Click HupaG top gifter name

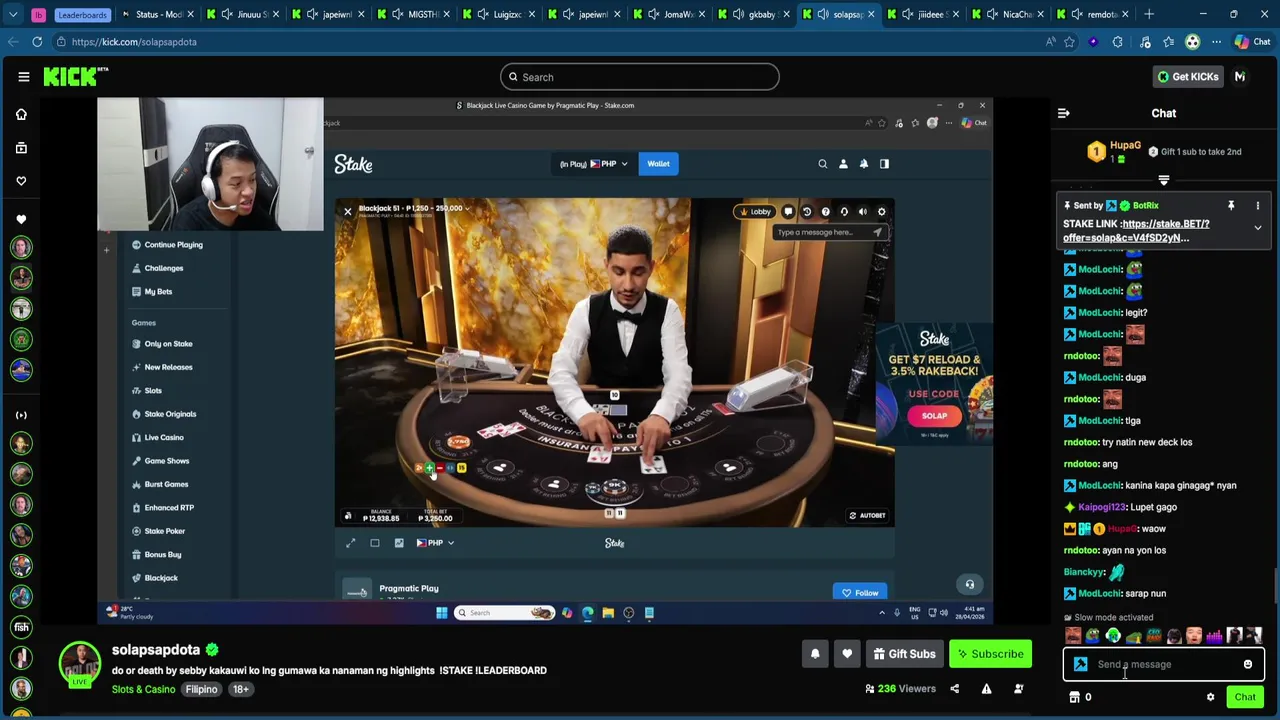tap(1125, 145)
